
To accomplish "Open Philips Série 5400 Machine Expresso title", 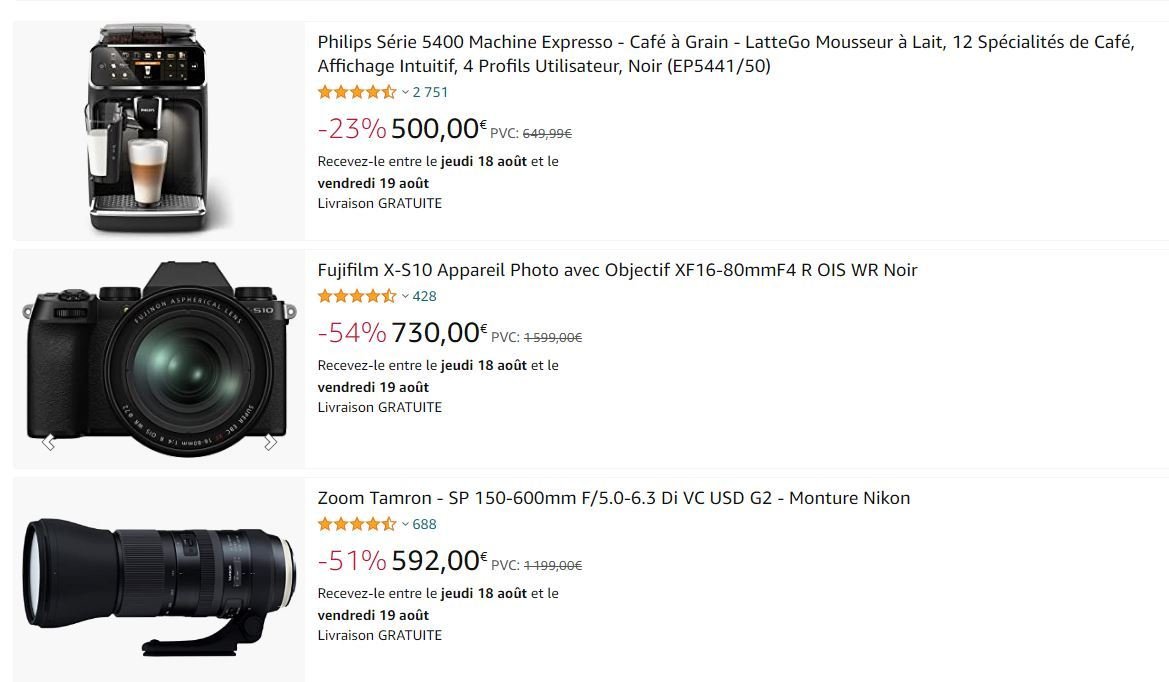I will click(726, 54).
